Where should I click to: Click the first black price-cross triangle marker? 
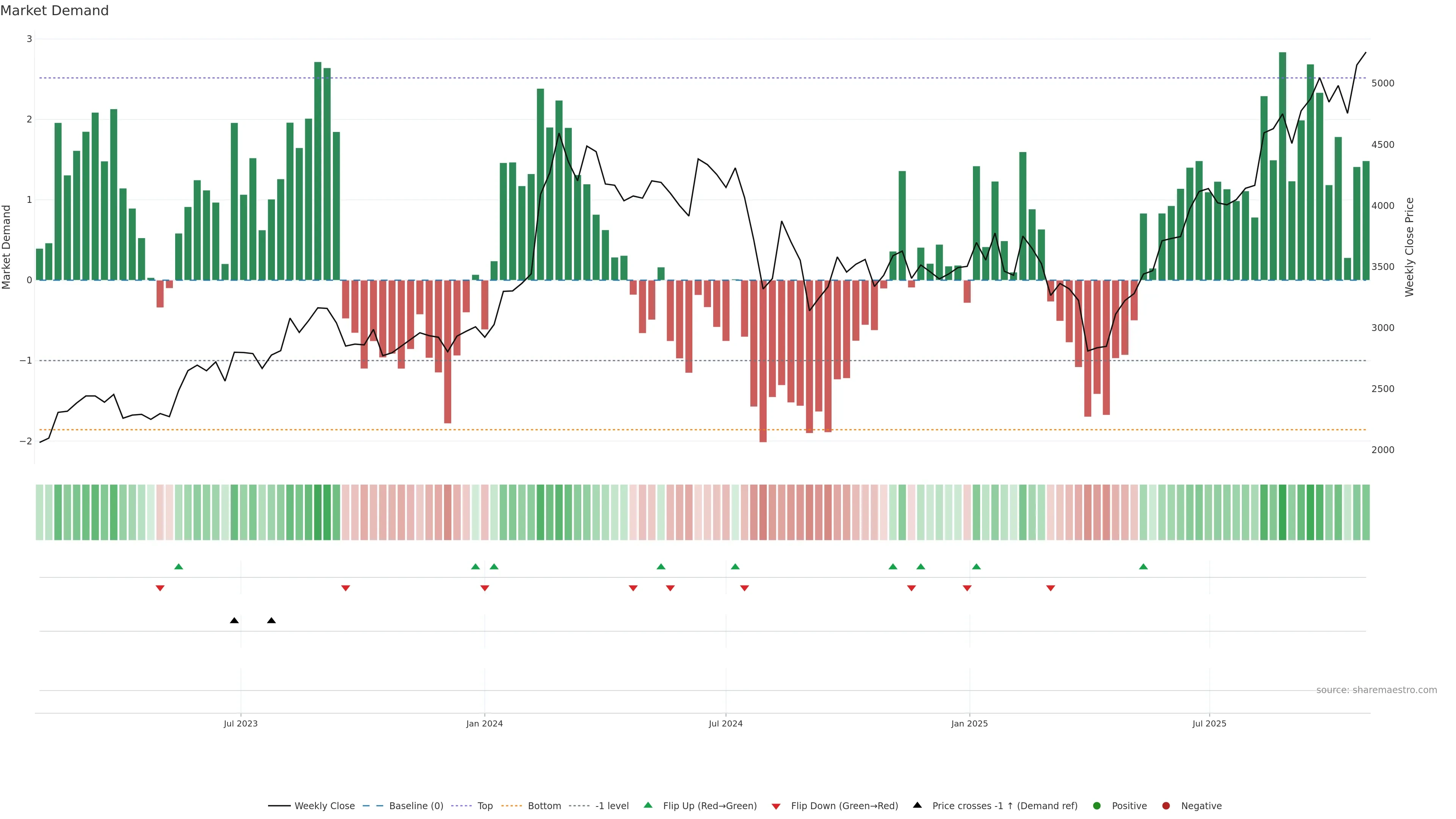pos(234,621)
